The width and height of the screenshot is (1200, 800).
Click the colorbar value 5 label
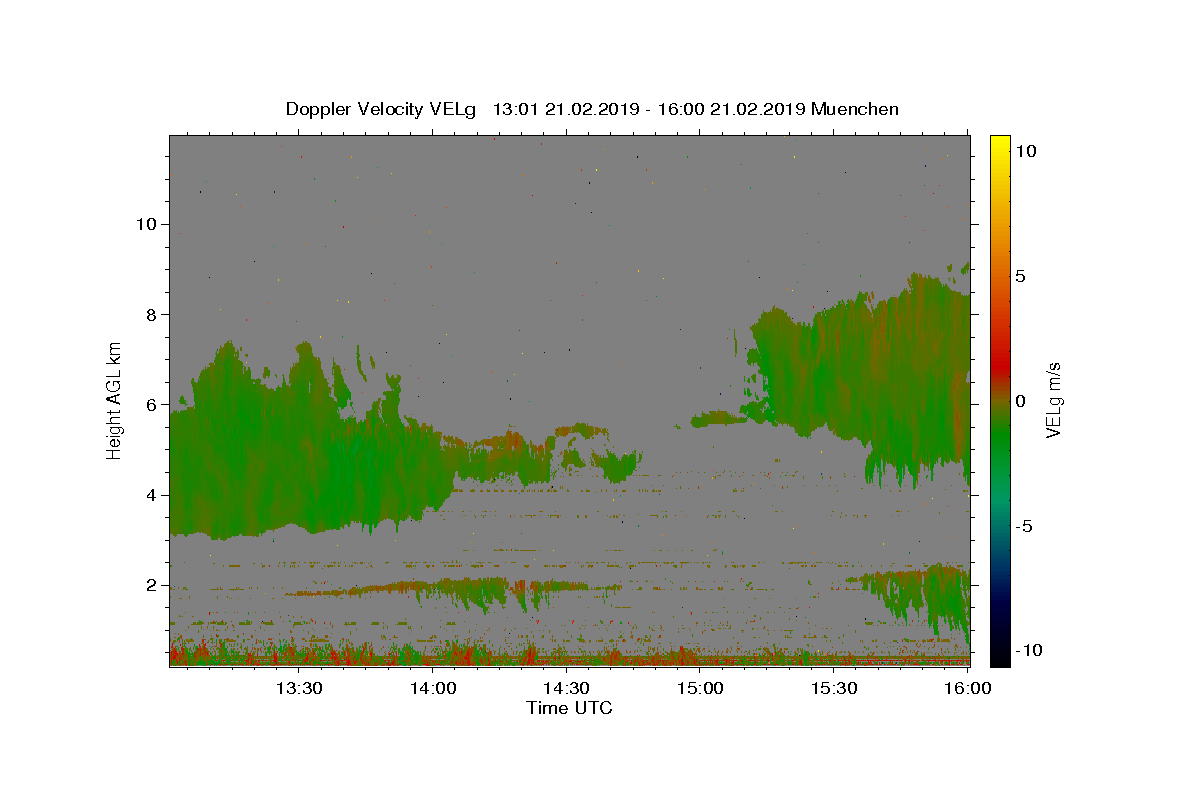click(x=1021, y=276)
